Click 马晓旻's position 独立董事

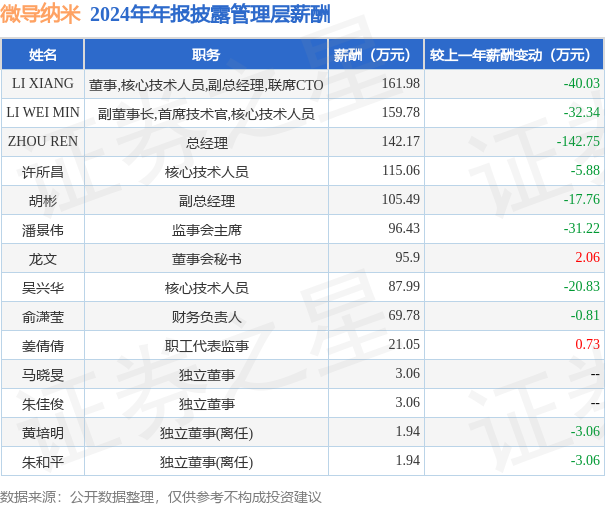(206, 375)
